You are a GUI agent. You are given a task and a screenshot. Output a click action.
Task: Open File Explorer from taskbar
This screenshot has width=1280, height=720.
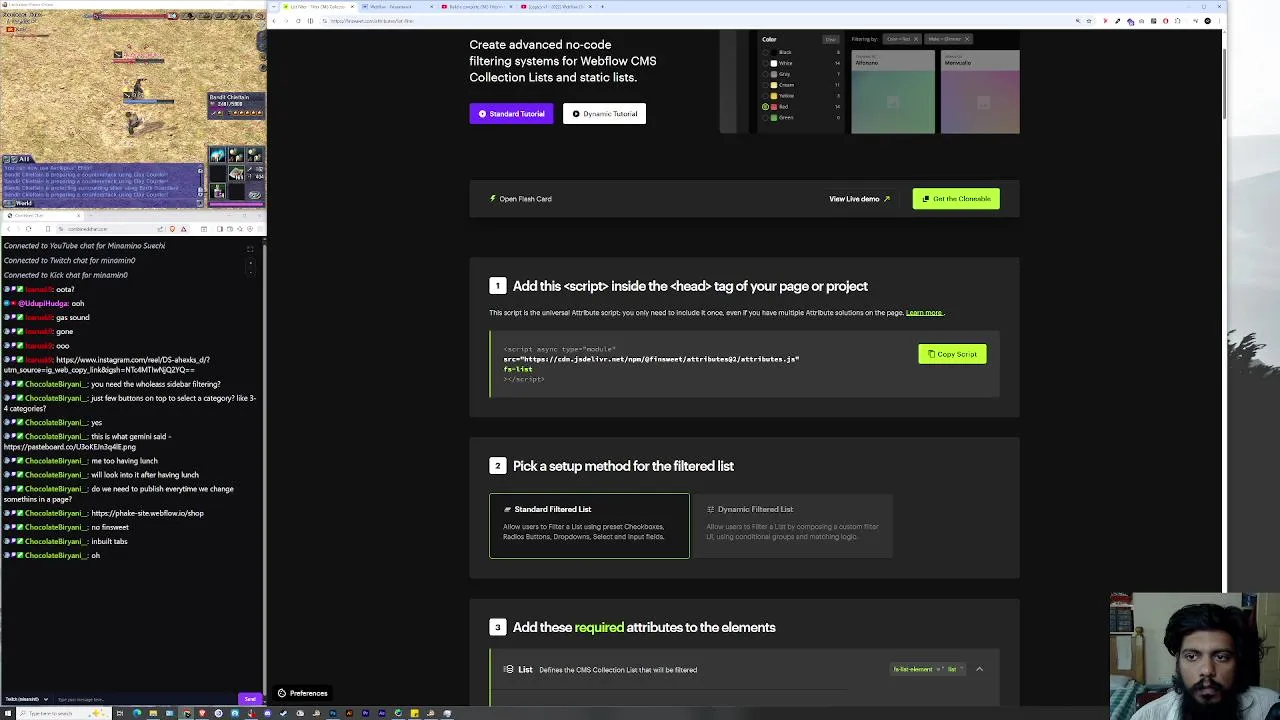coord(153,713)
